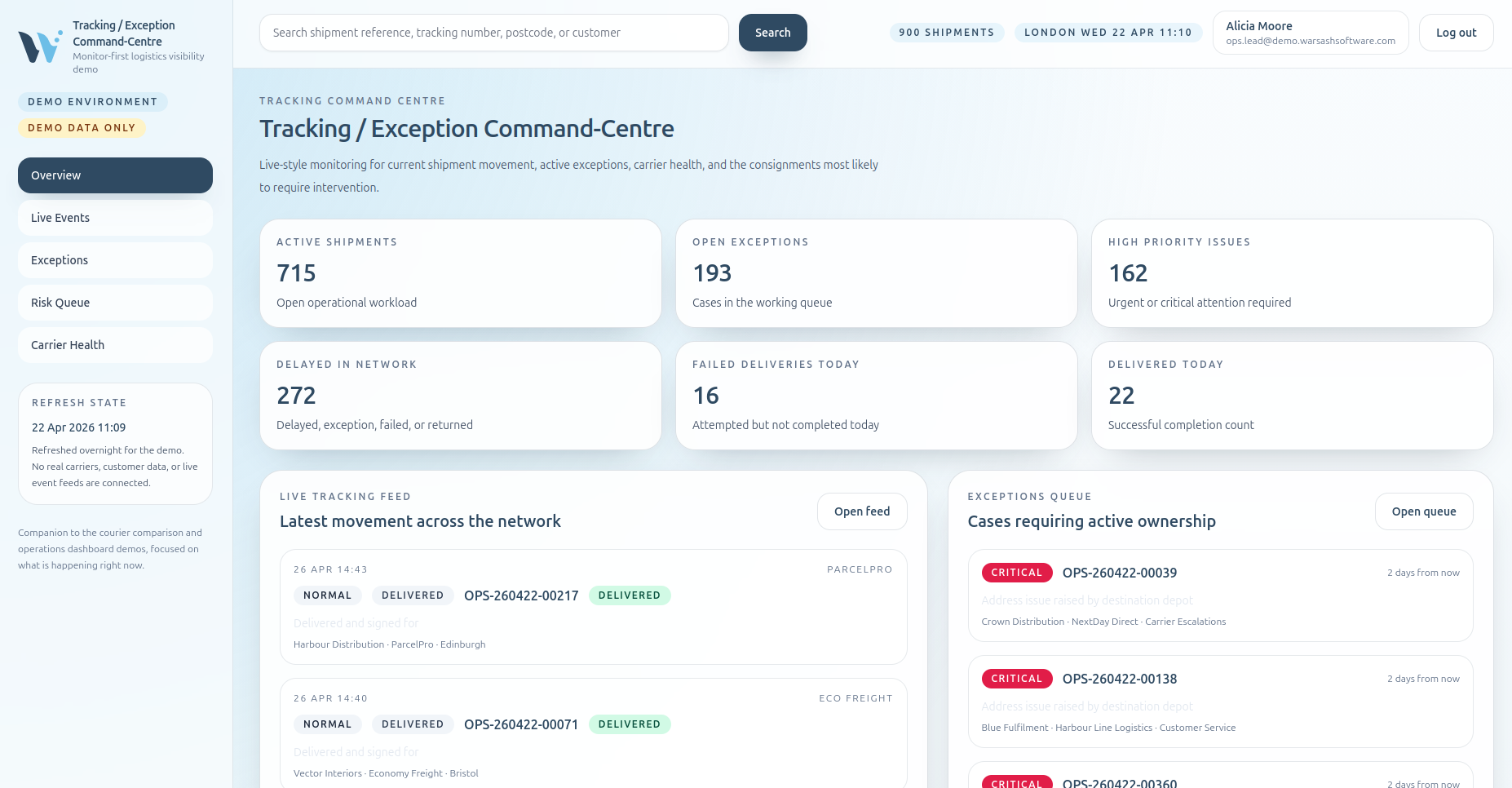The image size is (1512, 788).
Task: Open the Carrier Health section
Action: 115,345
